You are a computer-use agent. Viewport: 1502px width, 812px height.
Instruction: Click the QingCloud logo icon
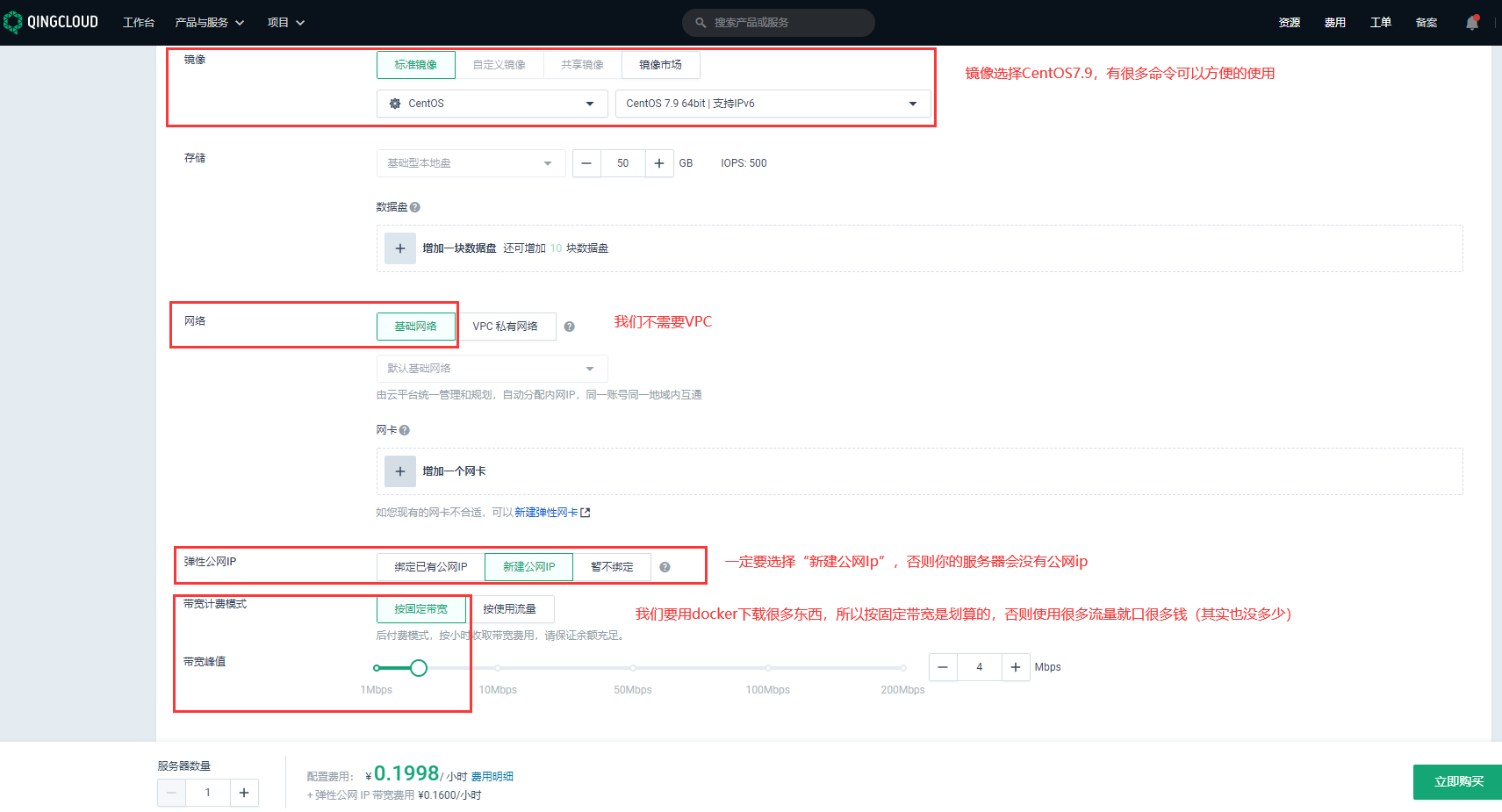tap(13, 22)
